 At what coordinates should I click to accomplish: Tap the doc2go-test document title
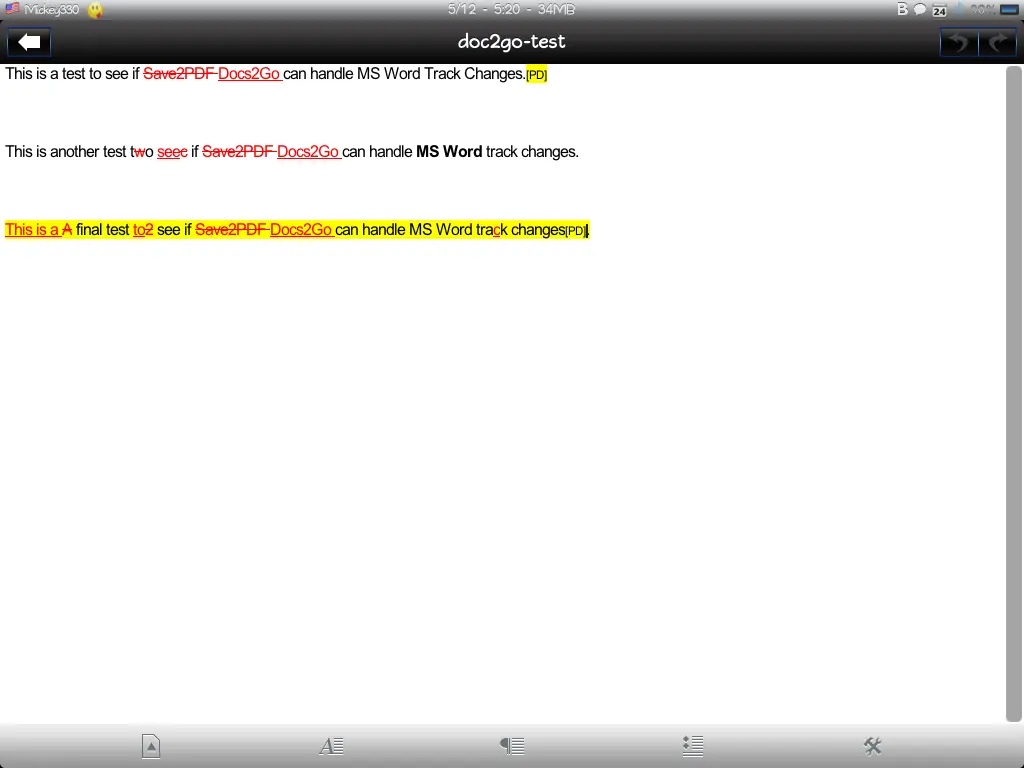pos(511,42)
